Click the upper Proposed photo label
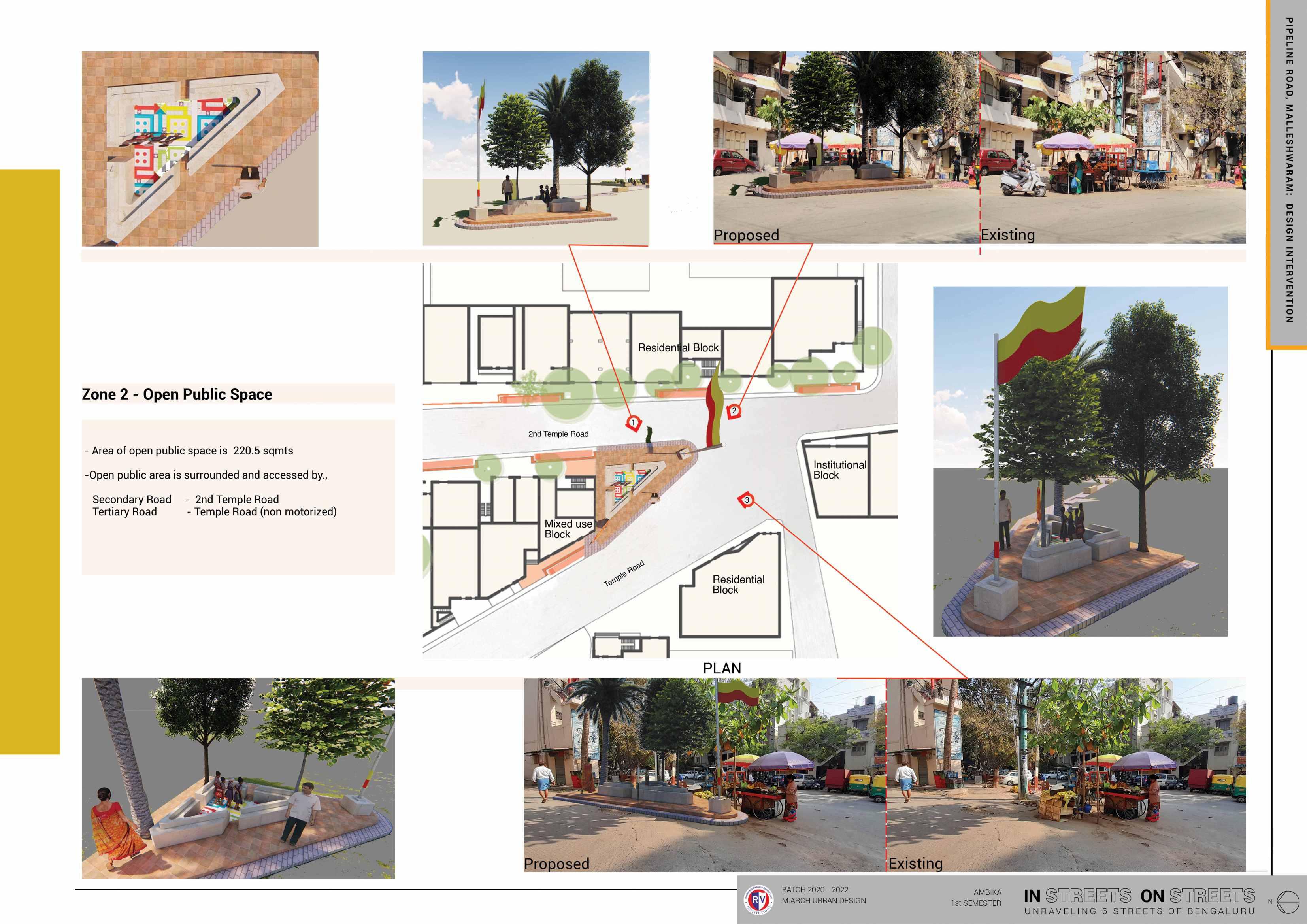The height and width of the screenshot is (924, 1307). 746,235
